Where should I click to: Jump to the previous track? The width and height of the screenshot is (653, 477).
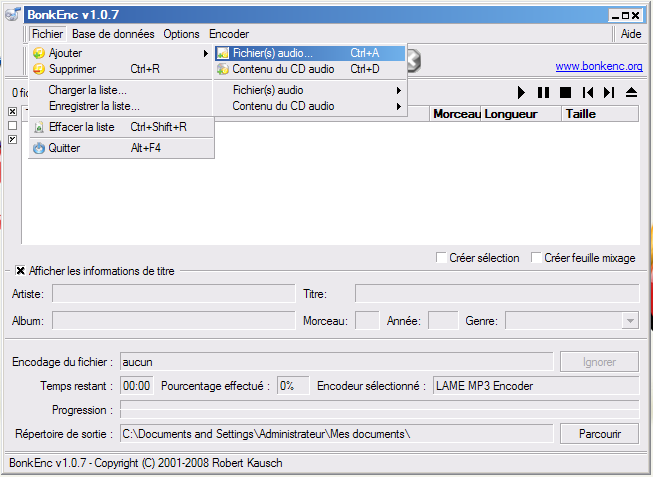click(x=588, y=92)
